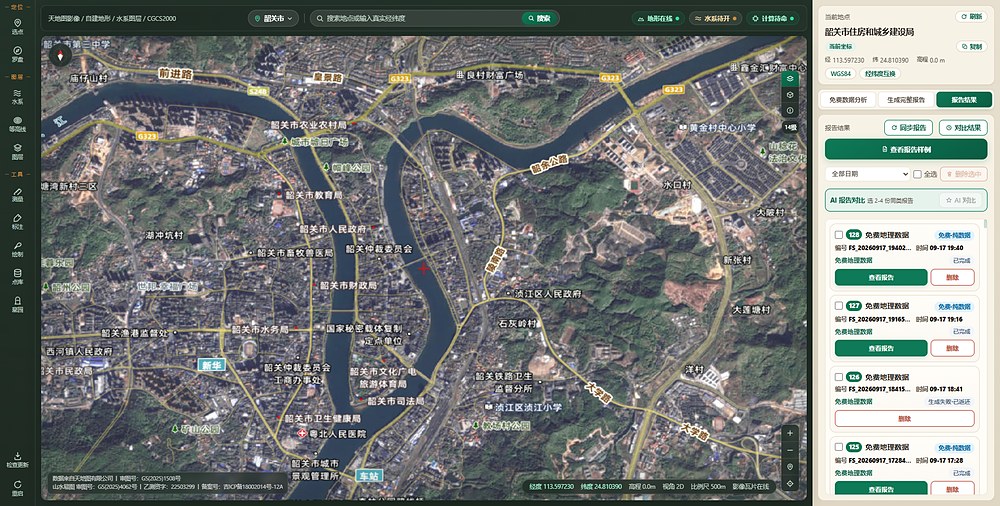Zoom out with the minus map button
The image size is (1000, 506).
coord(790,450)
